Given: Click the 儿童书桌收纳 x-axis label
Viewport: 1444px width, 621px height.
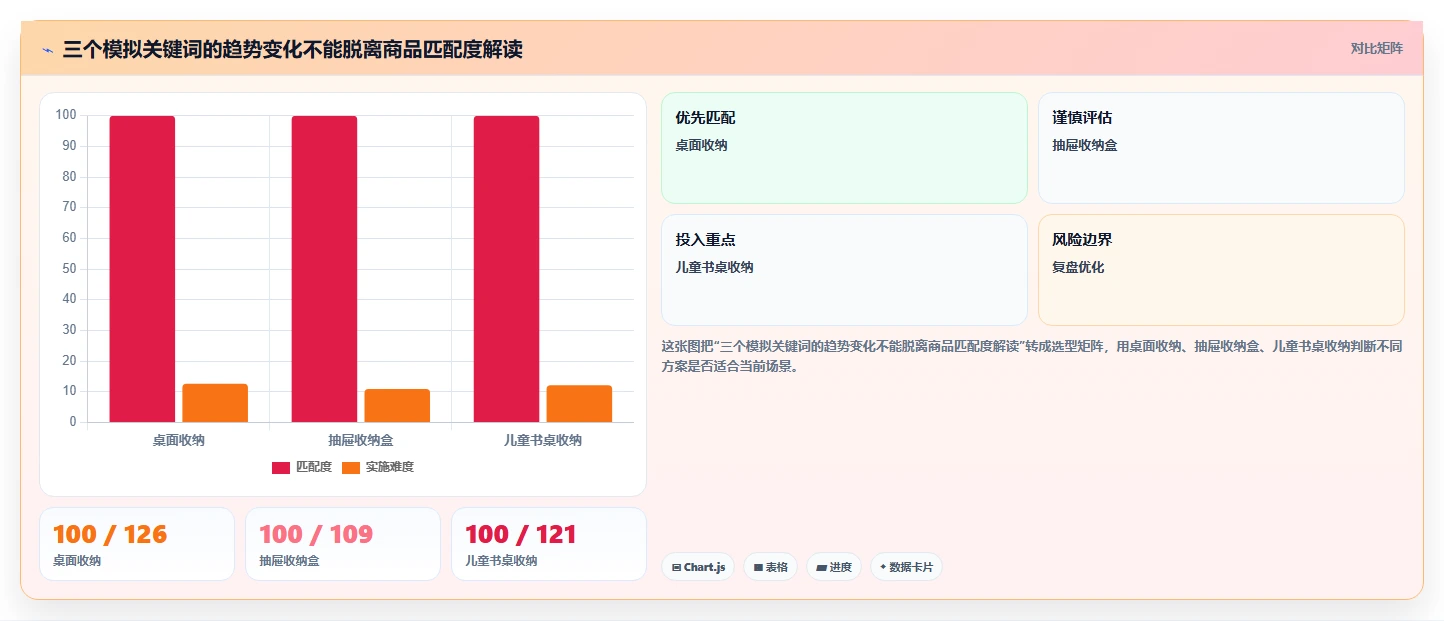Looking at the screenshot, I should (x=543, y=440).
